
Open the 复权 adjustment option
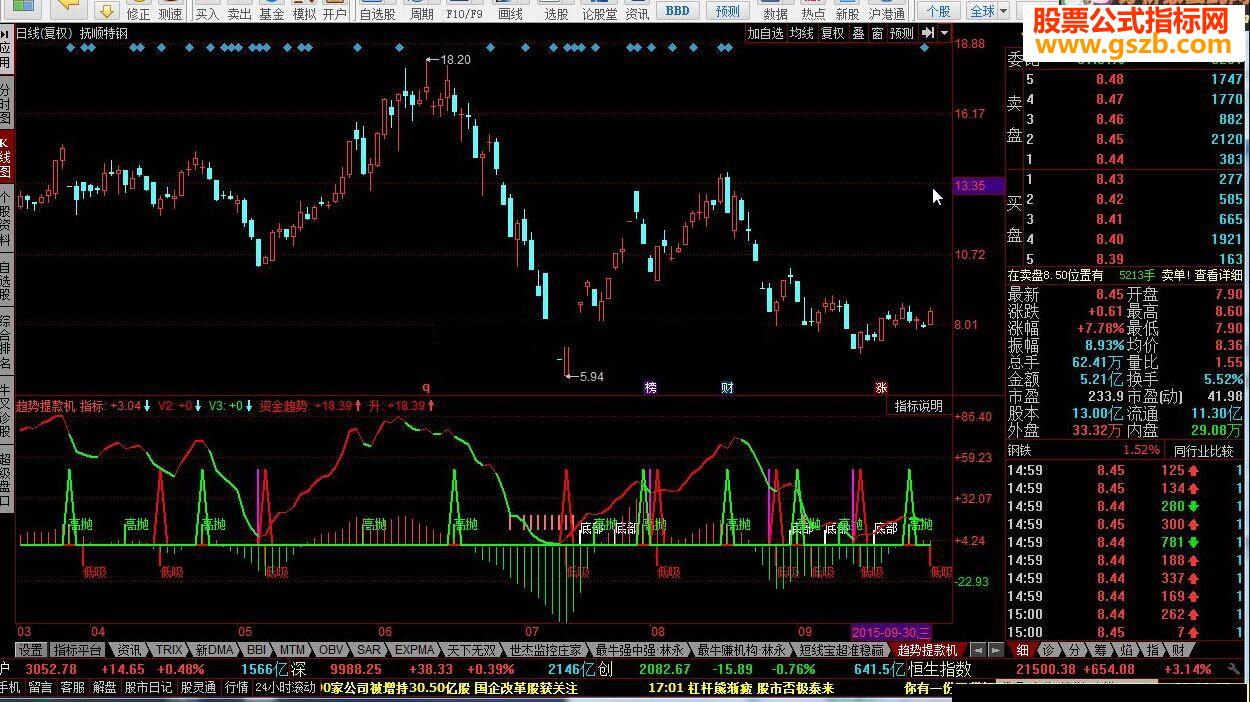pos(832,33)
